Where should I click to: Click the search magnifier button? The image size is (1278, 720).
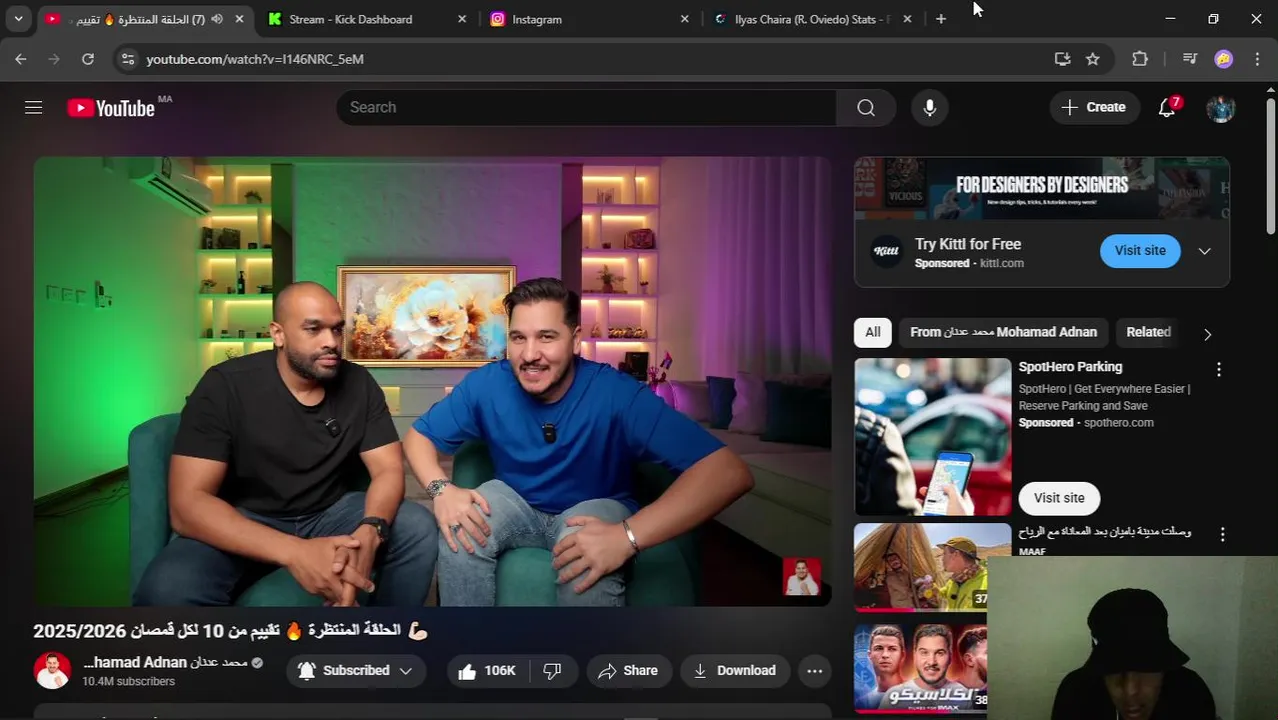click(x=866, y=107)
